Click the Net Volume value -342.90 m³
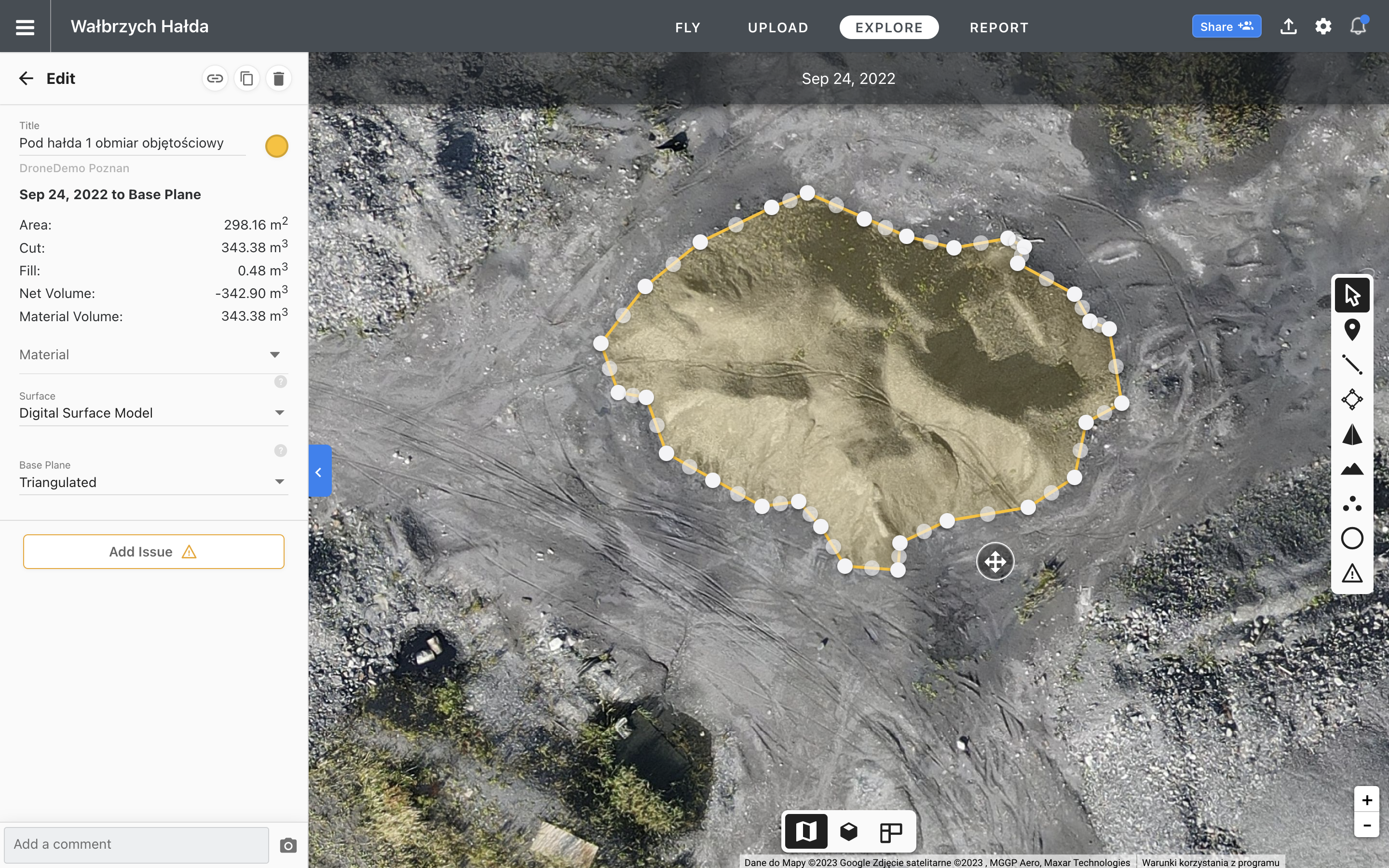The height and width of the screenshot is (868, 1389). [x=251, y=293]
